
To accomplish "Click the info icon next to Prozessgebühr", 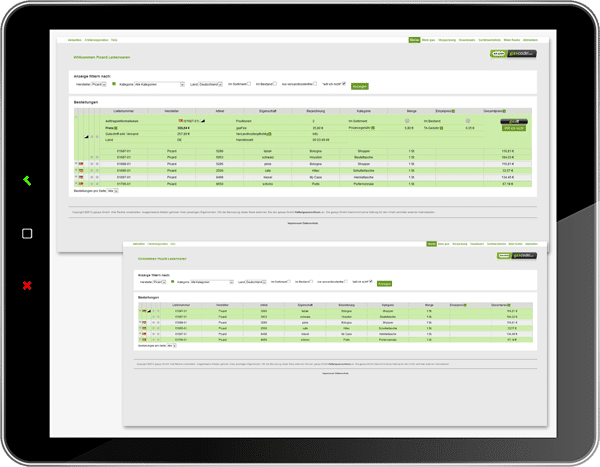I will coord(373,128).
